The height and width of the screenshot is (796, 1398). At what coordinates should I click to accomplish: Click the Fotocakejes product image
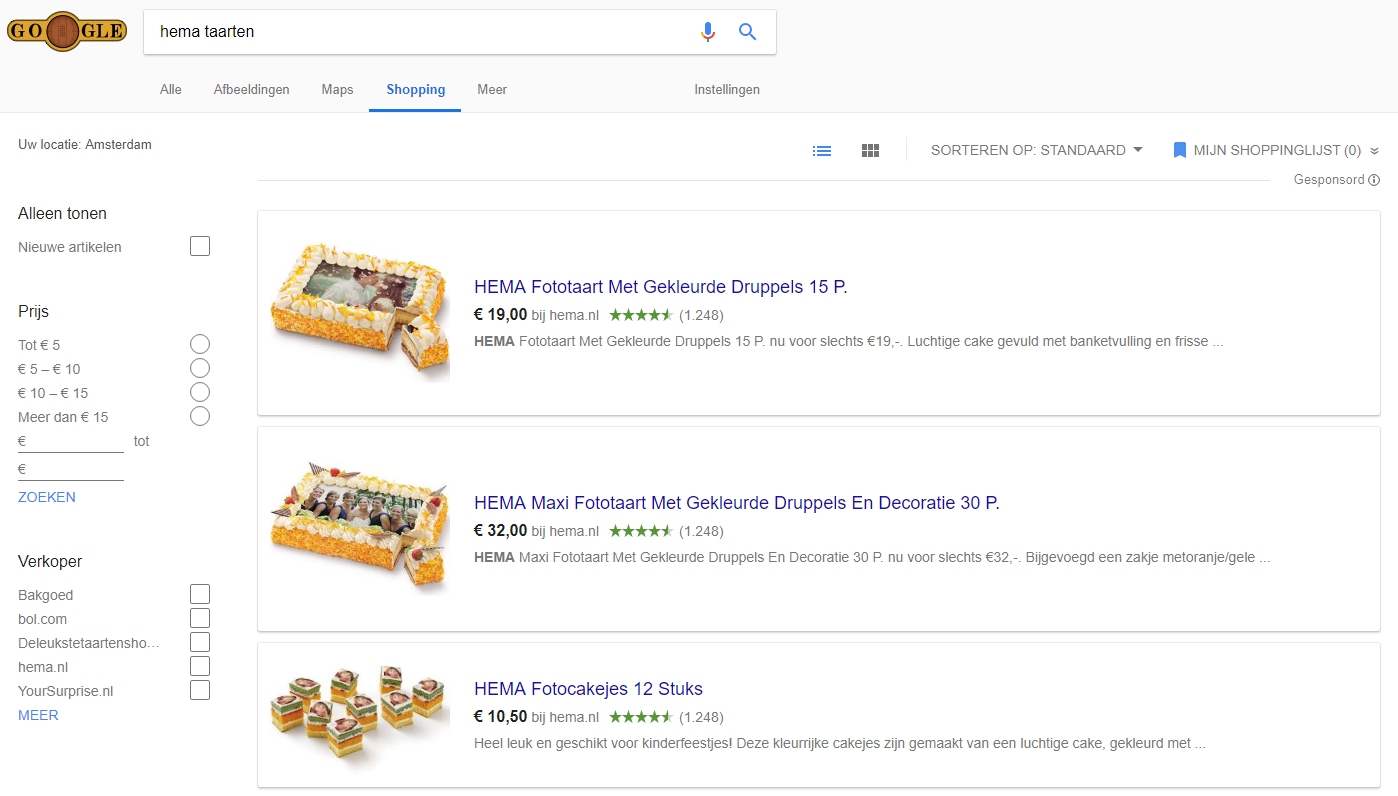pyautogui.click(x=360, y=715)
